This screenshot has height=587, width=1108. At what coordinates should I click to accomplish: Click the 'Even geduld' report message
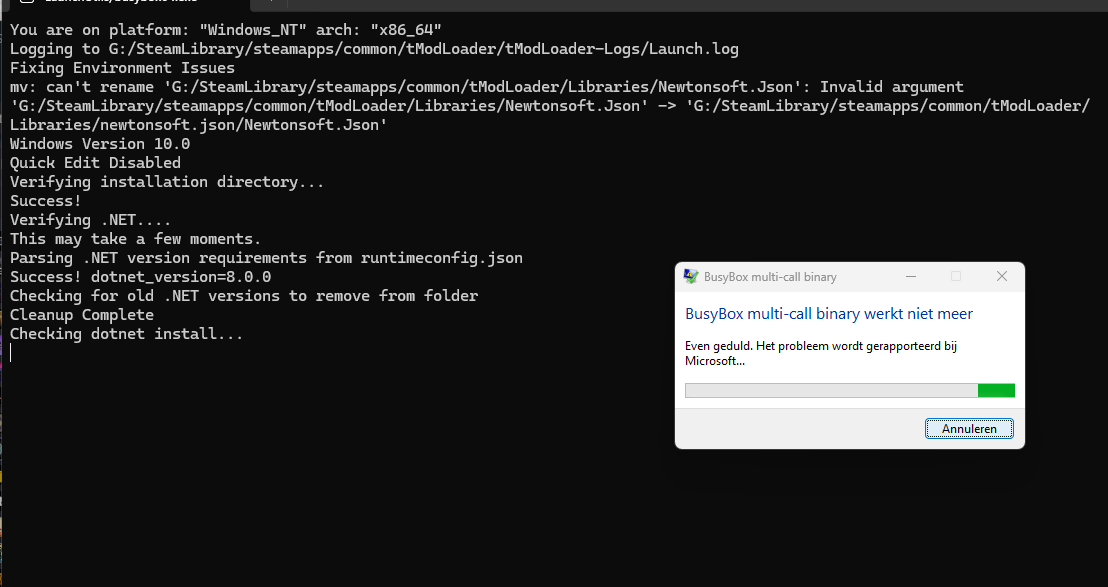820,353
